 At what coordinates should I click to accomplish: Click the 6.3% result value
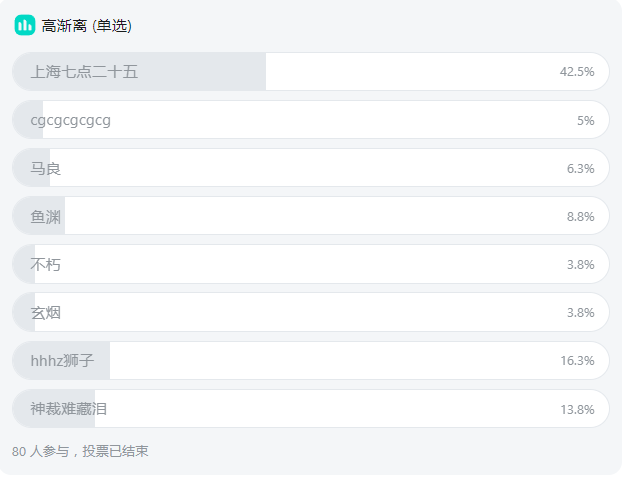point(580,168)
